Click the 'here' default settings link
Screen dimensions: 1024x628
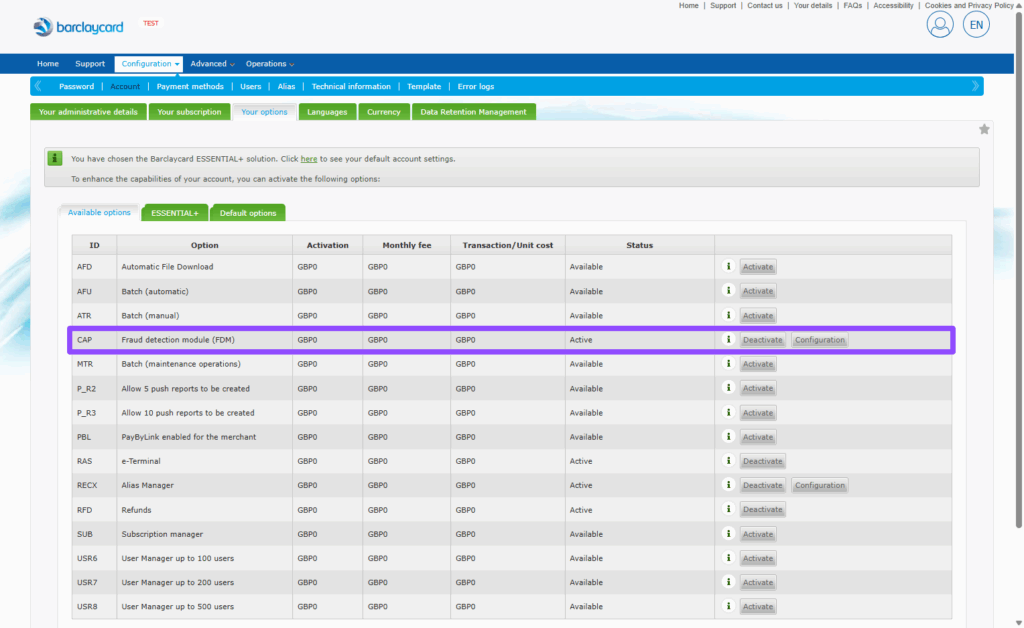point(309,159)
